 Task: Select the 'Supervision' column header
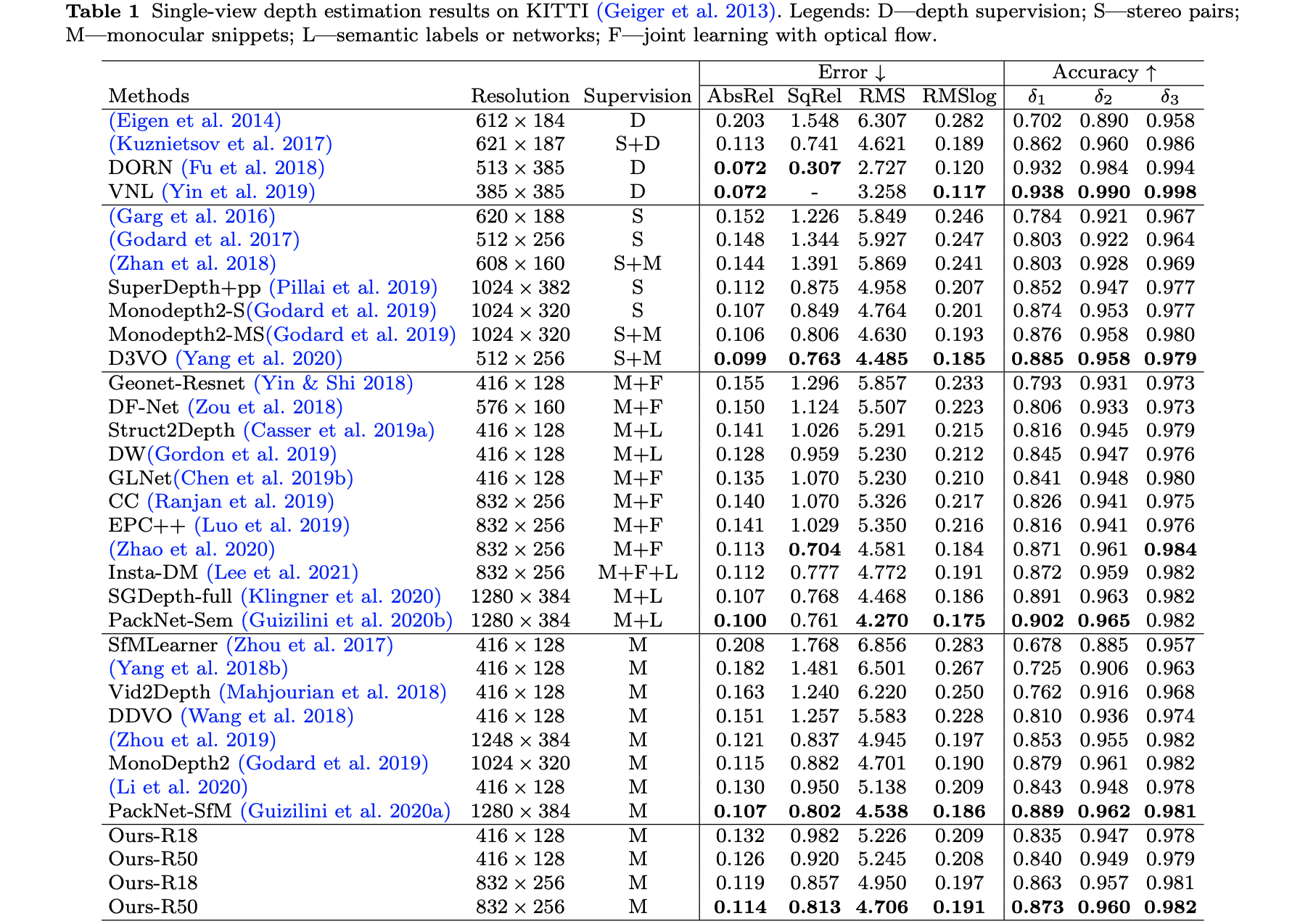pos(638,97)
